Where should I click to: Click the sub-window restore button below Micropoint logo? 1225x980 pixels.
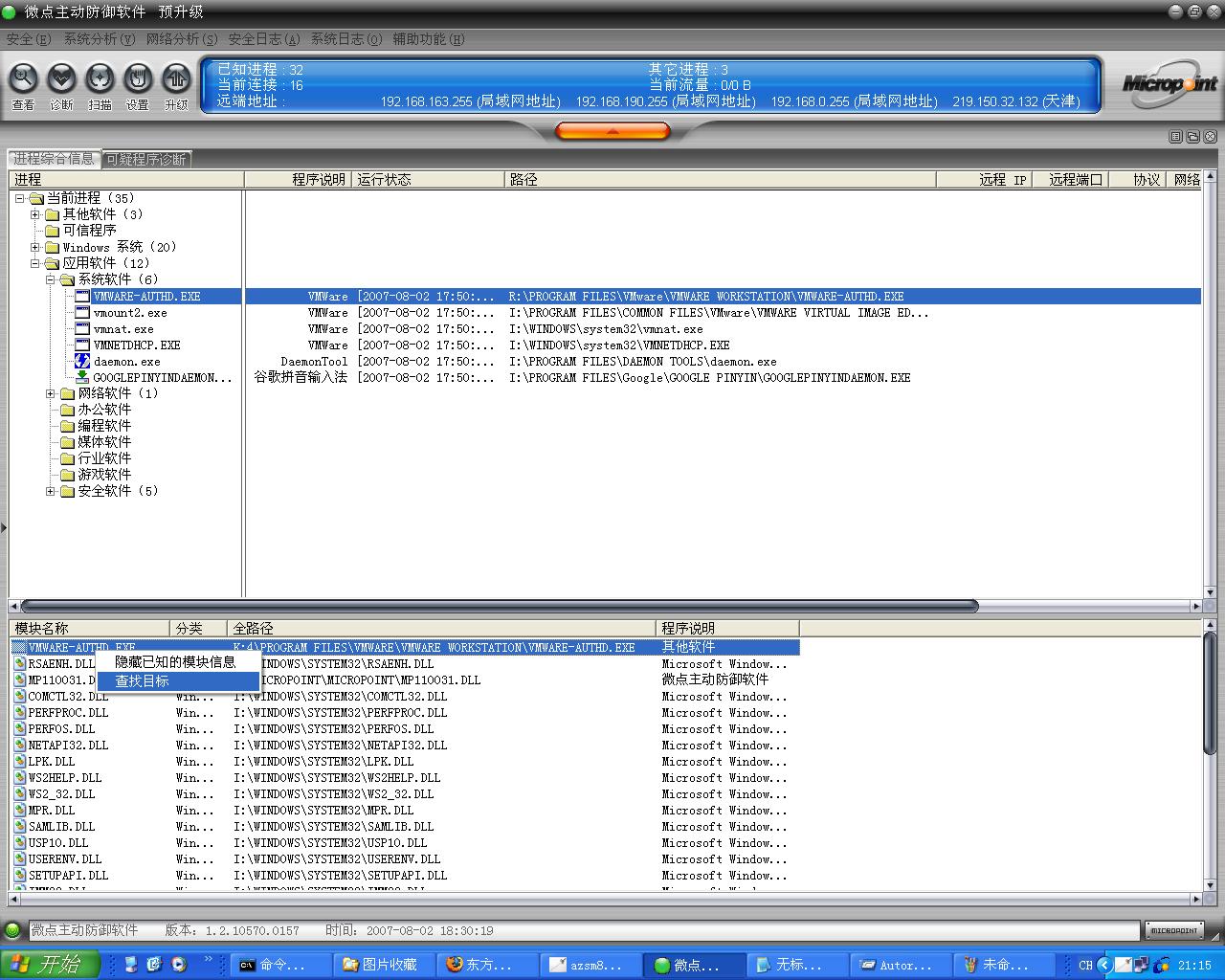click(x=1192, y=137)
